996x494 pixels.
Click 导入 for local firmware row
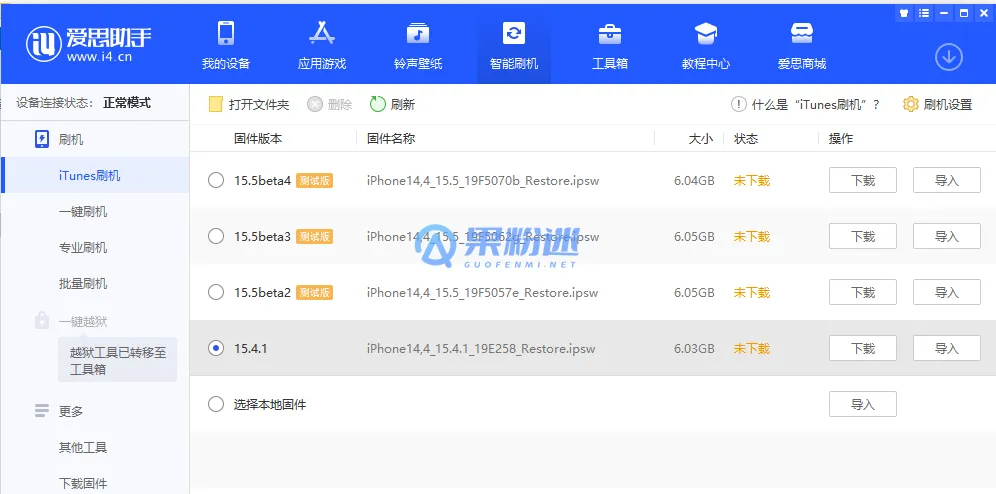(863, 404)
